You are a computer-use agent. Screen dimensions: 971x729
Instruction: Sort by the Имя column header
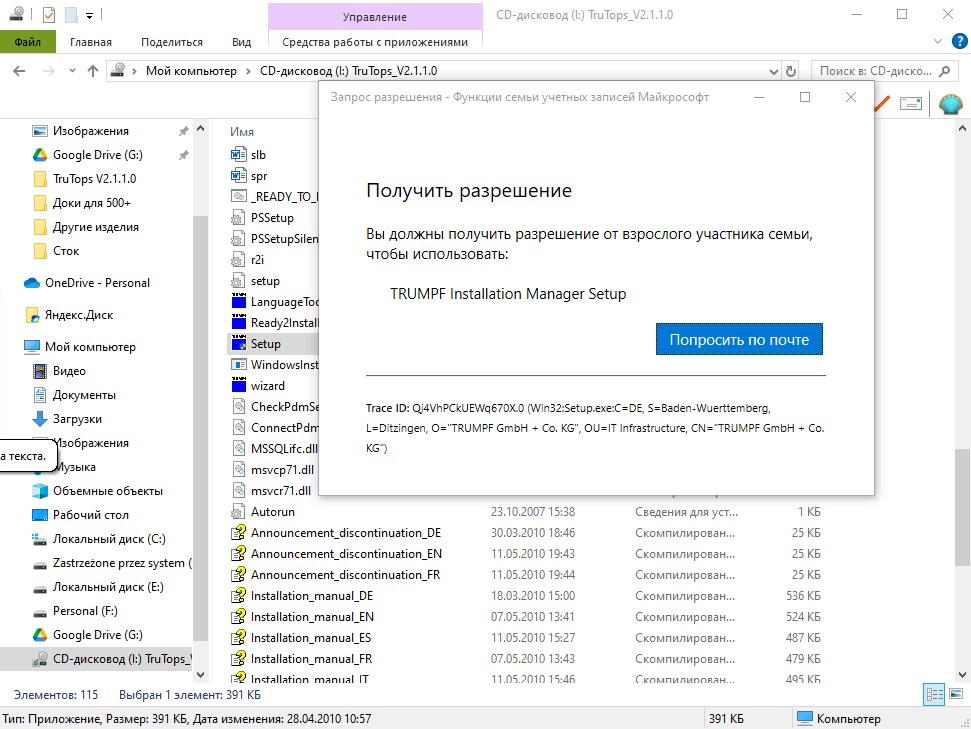[x=242, y=132]
